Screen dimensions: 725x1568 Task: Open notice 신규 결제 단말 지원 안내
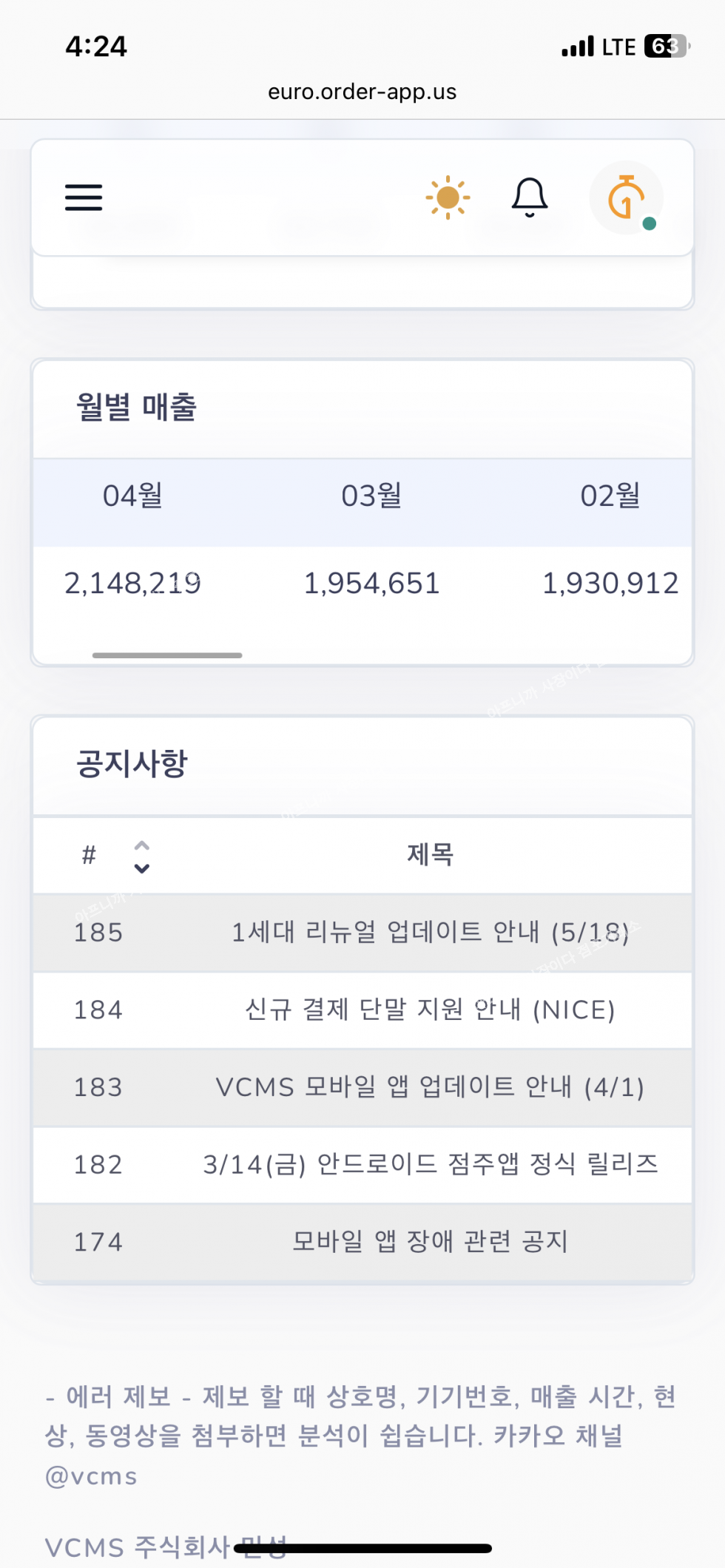pos(430,1010)
